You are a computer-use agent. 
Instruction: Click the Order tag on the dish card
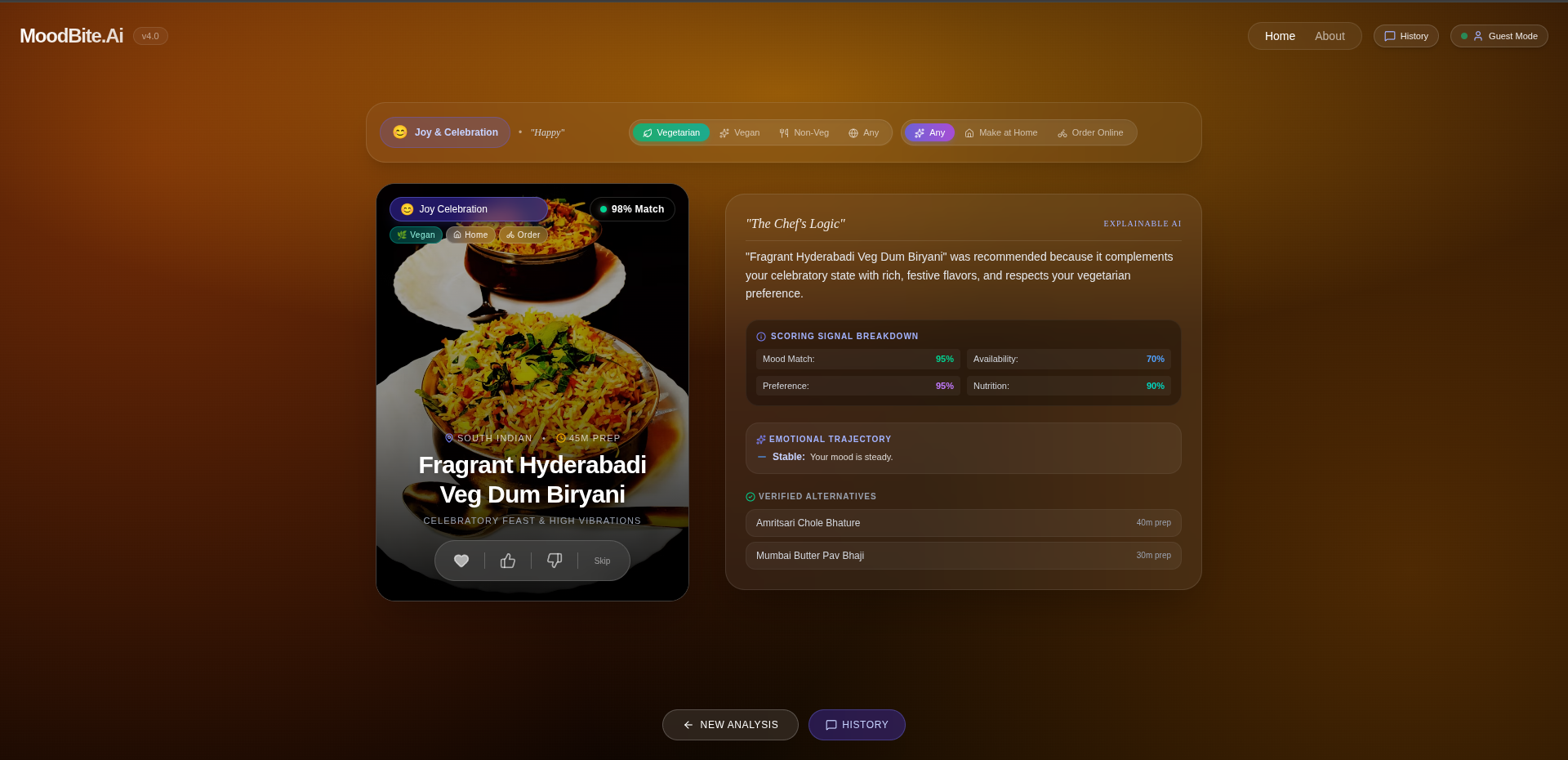coord(523,235)
